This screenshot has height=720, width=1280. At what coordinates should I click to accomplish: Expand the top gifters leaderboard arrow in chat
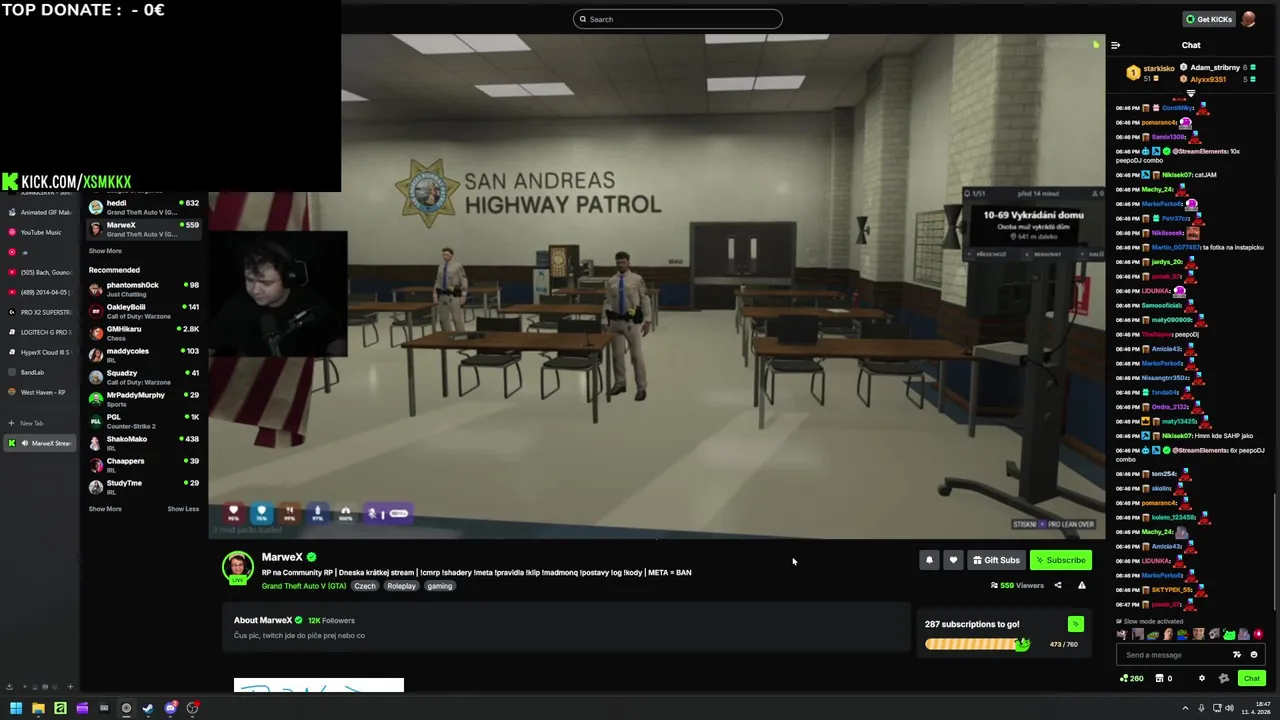1191,94
